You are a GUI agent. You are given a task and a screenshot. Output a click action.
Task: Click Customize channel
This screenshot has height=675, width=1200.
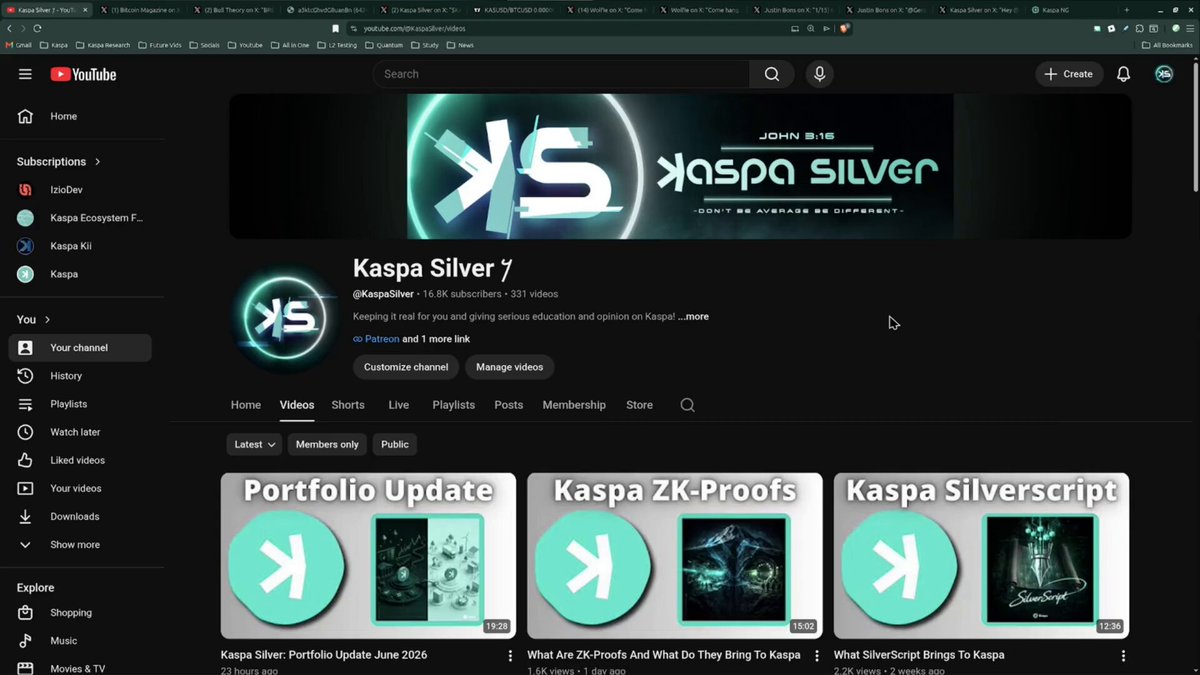pyautogui.click(x=406, y=367)
